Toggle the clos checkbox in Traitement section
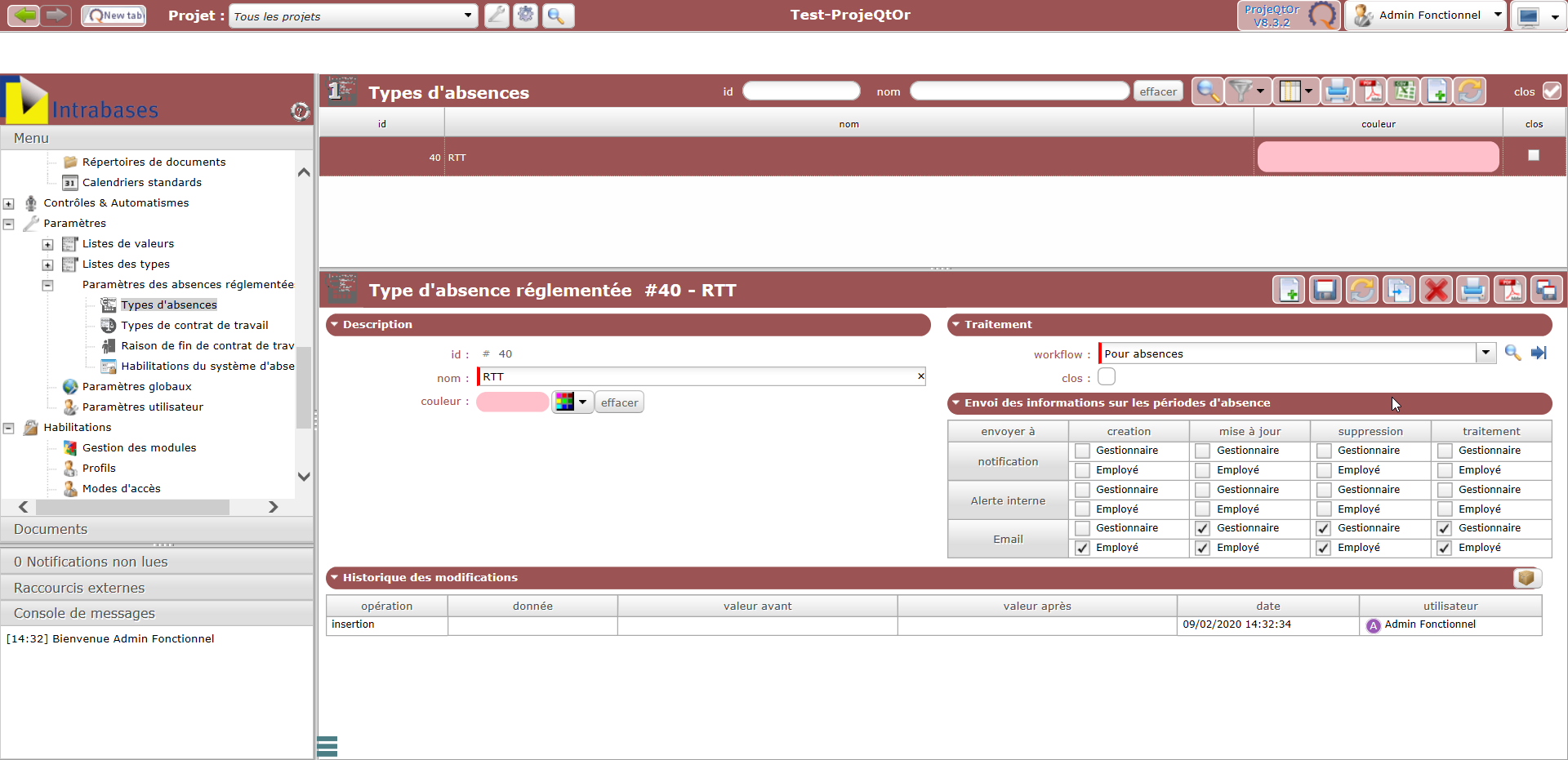Image resolution: width=1568 pixels, height=760 pixels. tap(1107, 377)
